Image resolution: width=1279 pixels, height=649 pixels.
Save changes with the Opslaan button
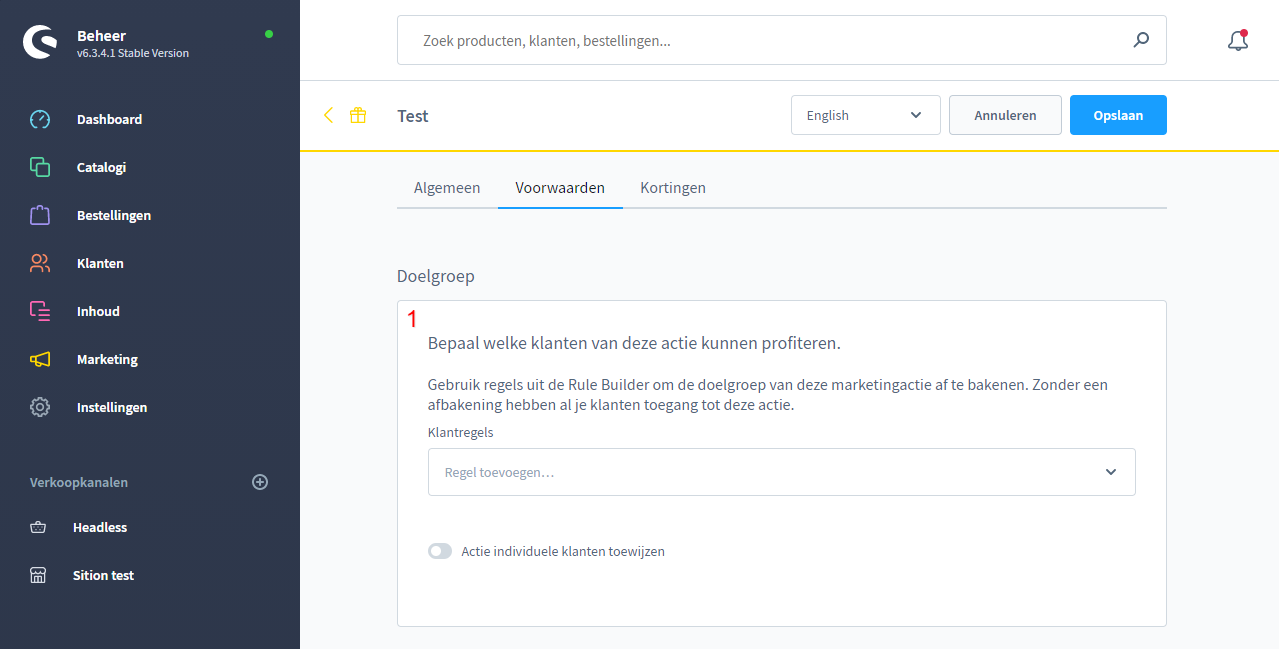[1118, 115]
